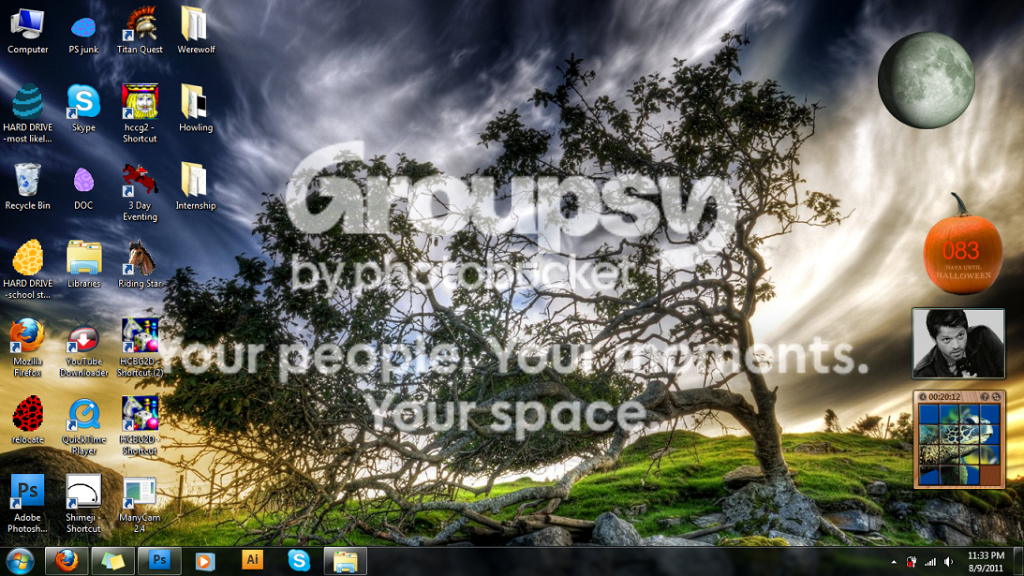Select the YouTube Downloader desktop icon

pos(84,348)
